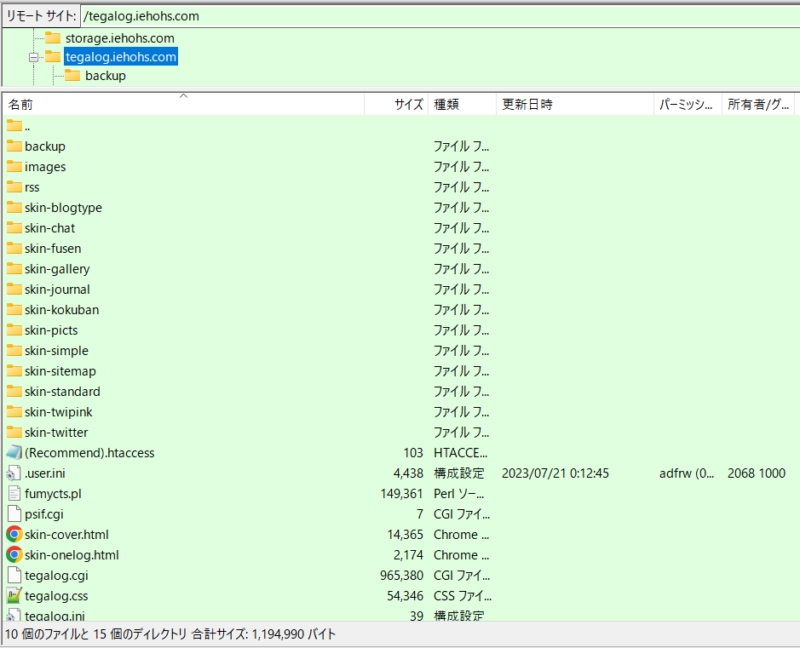
Task: Sort by 種類 column header
Action: click(x=462, y=104)
